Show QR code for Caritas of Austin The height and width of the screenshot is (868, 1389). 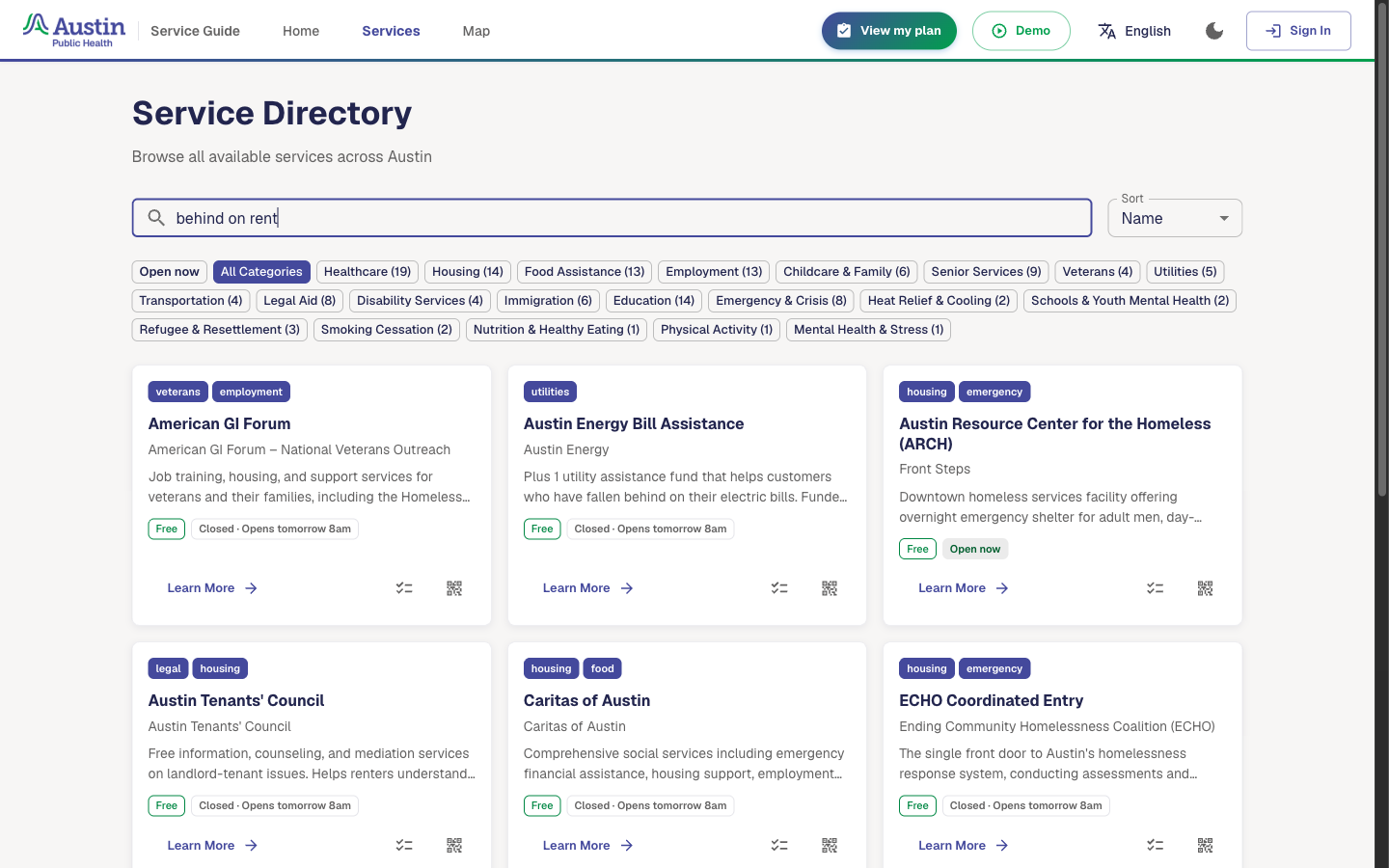pyautogui.click(x=830, y=846)
